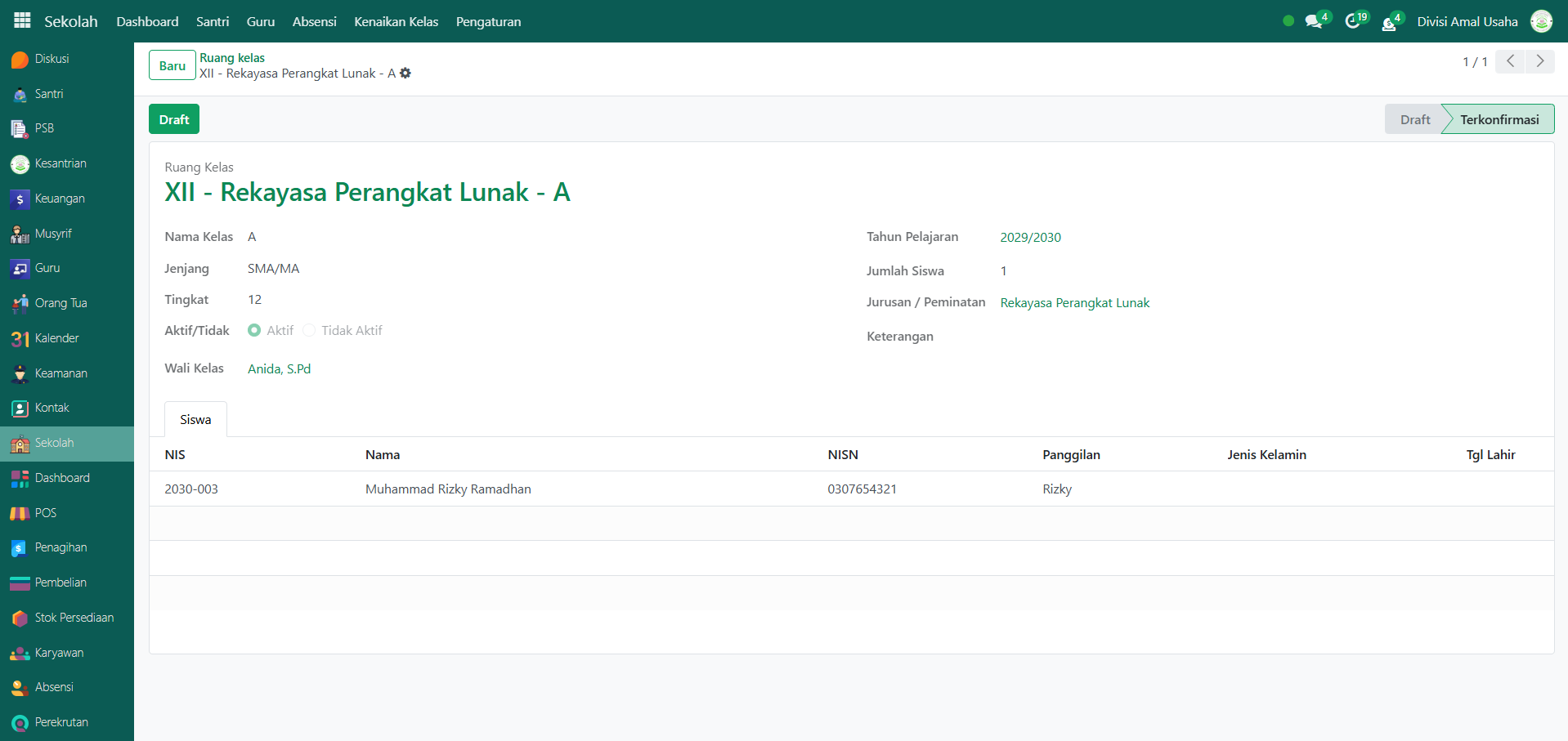Go to next record arrow
This screenshot has width=1568, height=741.
(x=1540, y=61)
